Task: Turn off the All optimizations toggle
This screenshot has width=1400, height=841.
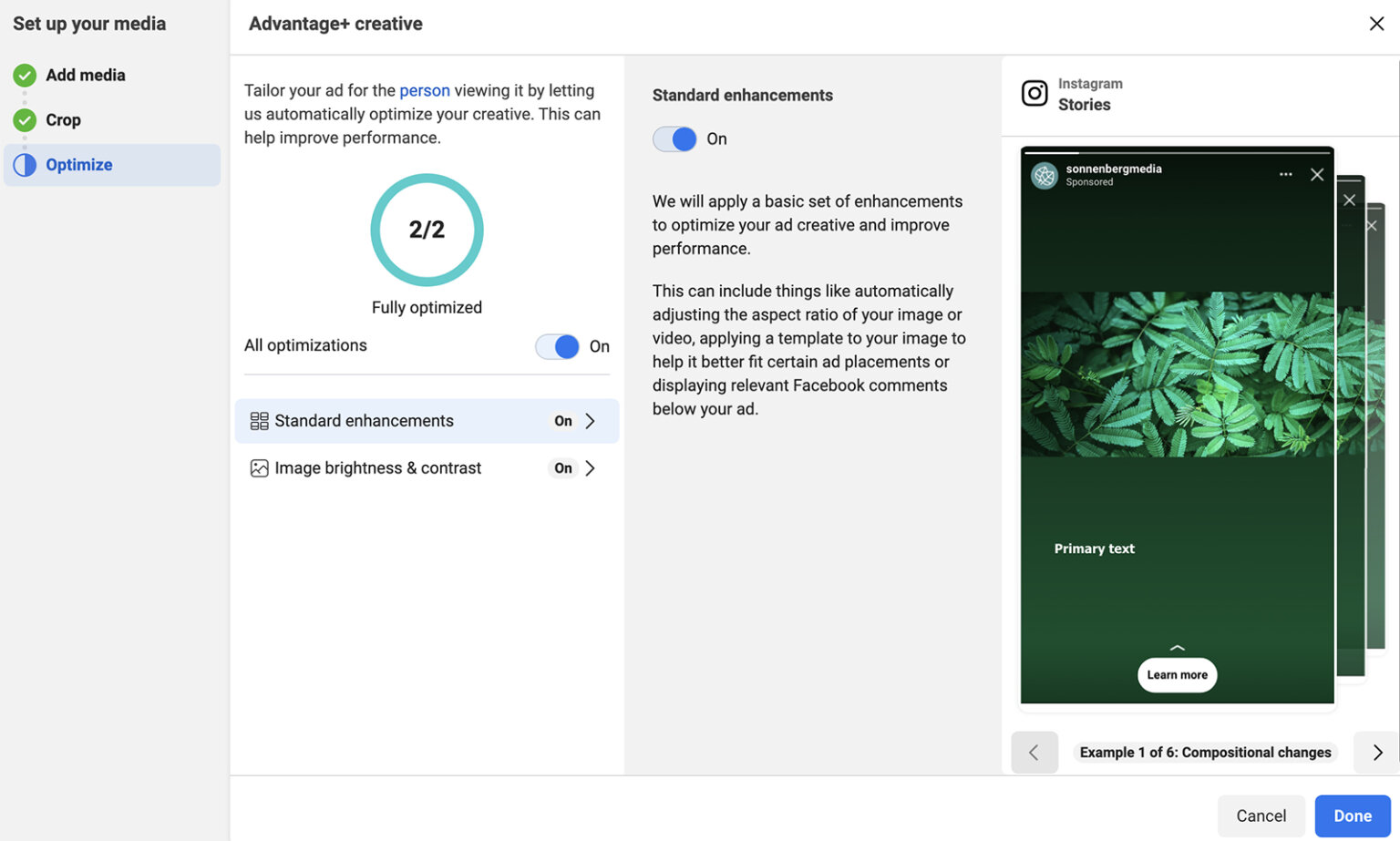Action: pos(557,346)
